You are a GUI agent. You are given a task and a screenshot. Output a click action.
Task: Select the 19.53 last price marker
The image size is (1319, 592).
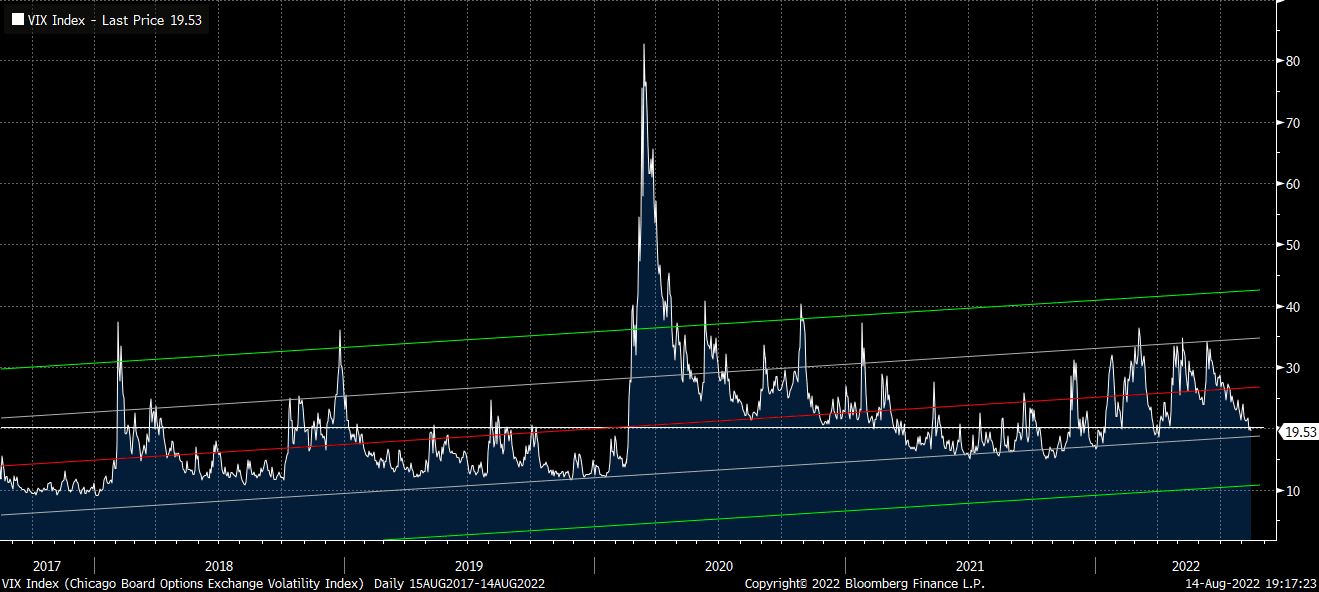point(1297,432)
